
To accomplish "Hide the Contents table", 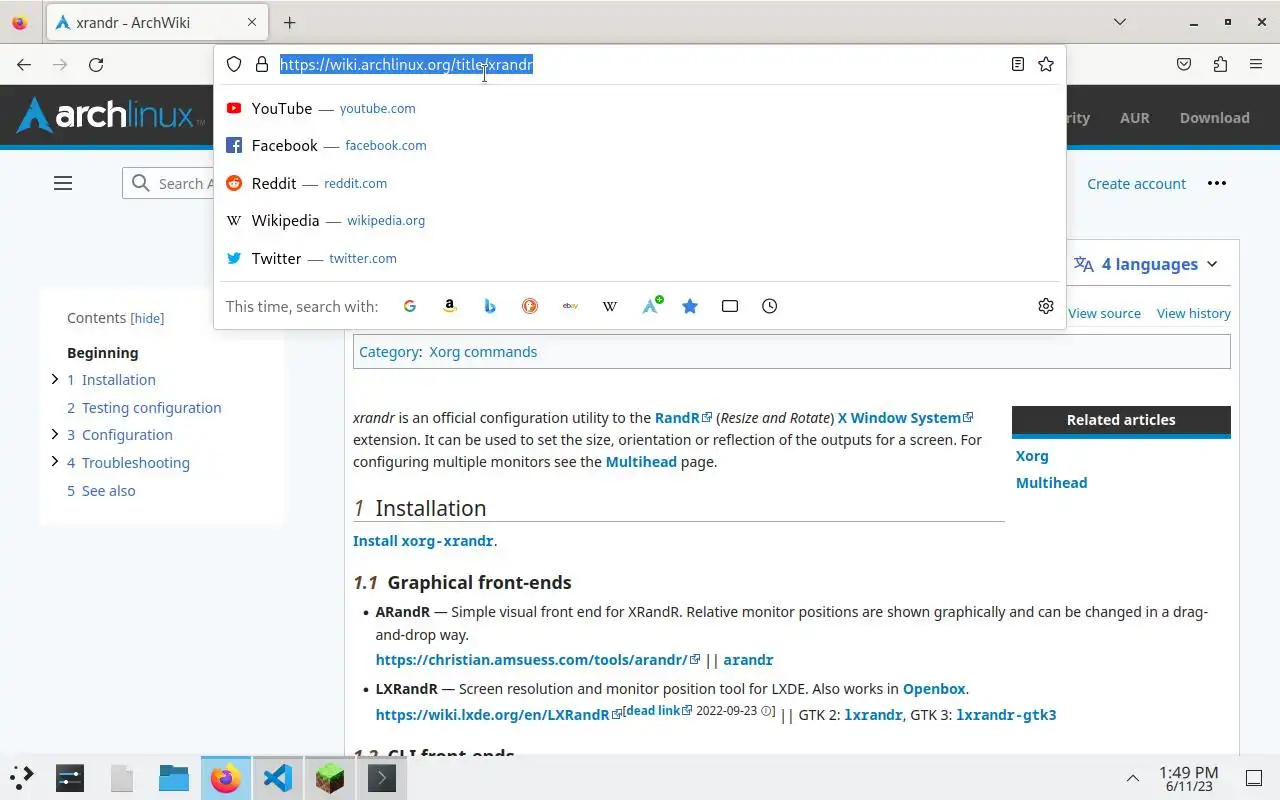I will pos(147,318).
